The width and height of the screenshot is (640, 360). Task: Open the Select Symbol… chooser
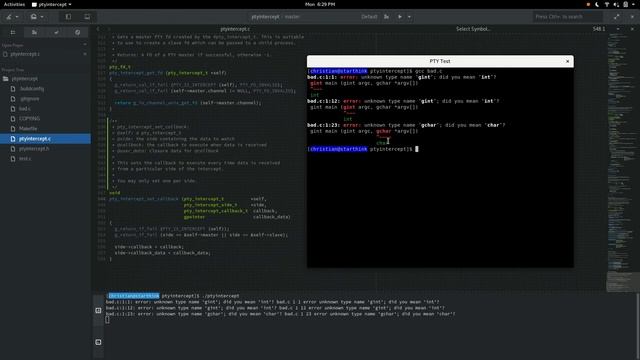point(473,29)
